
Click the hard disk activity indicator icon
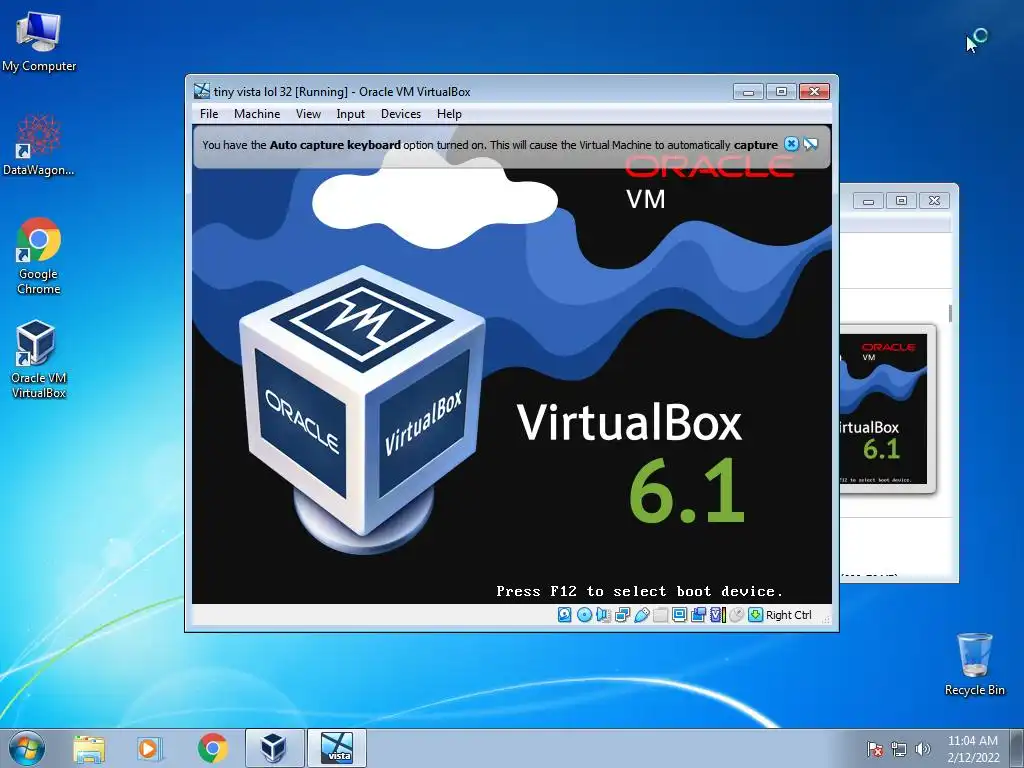point(564,615)
